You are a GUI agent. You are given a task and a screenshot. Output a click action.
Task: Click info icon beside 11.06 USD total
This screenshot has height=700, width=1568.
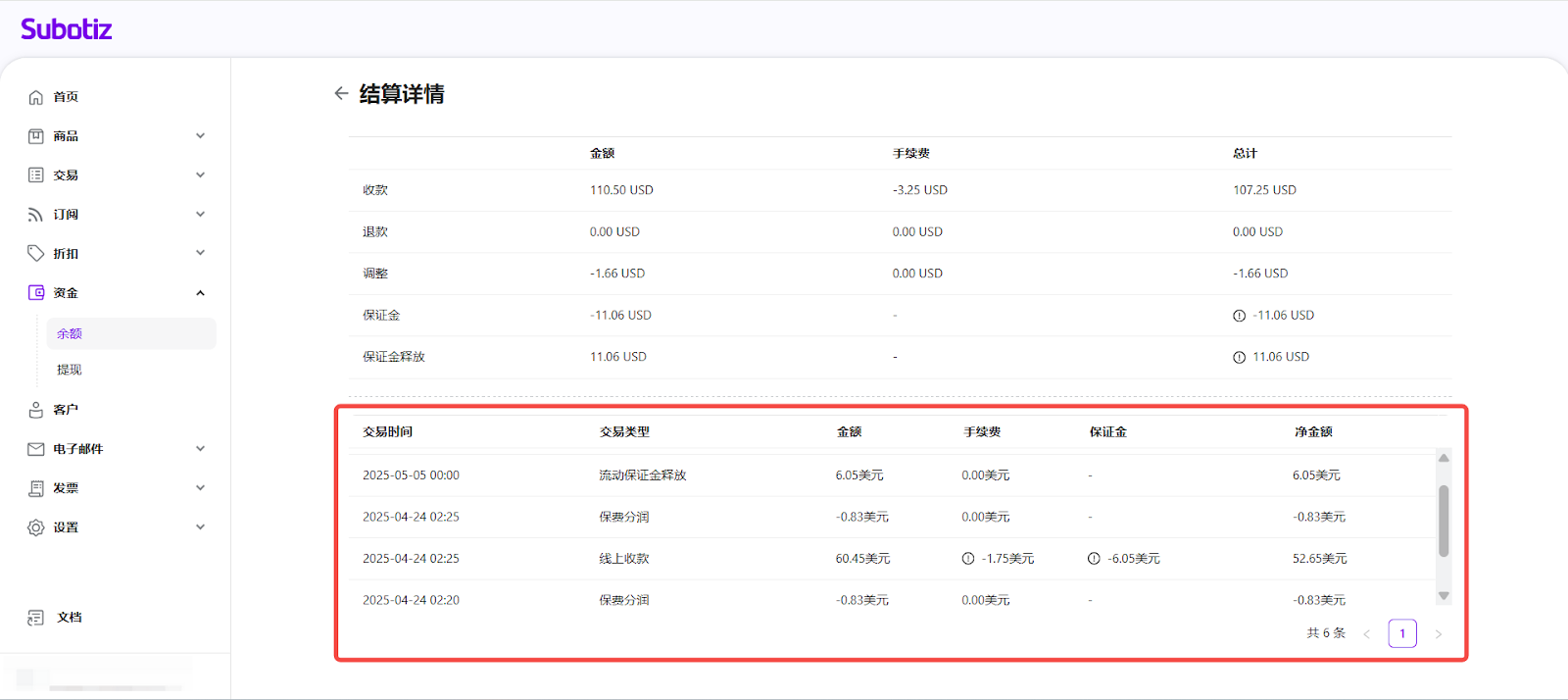[x=1239, y=358]
